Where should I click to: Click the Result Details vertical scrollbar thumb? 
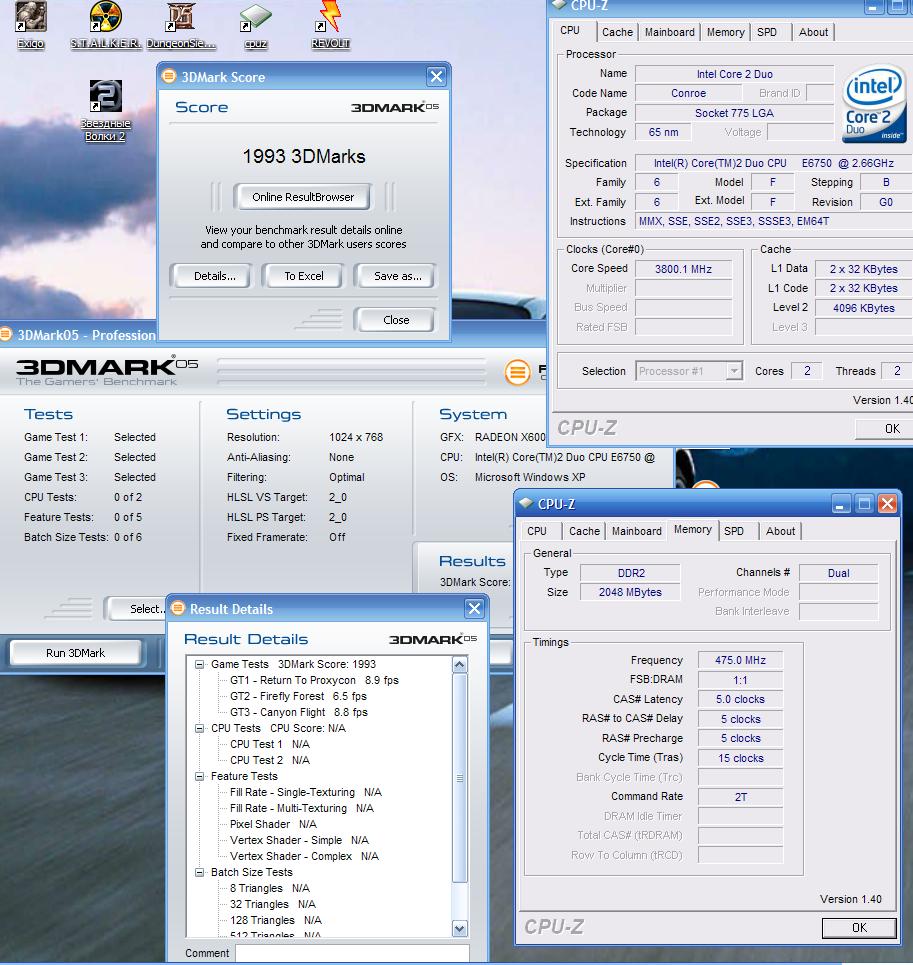click(460, 778)
